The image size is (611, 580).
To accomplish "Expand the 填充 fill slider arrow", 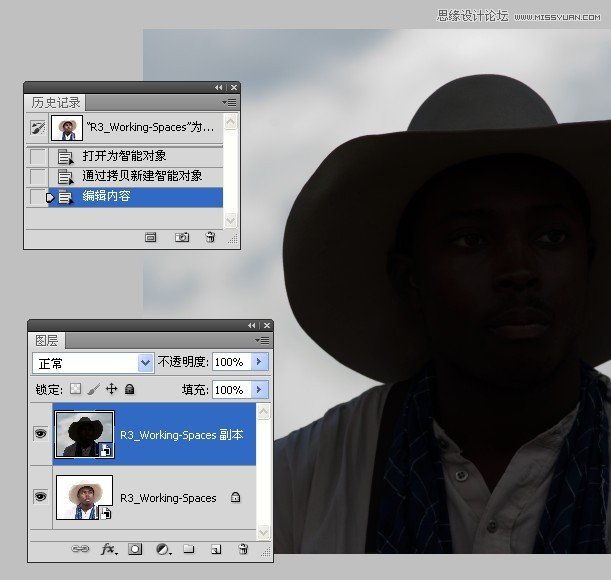I will click(x=260, y=389).
